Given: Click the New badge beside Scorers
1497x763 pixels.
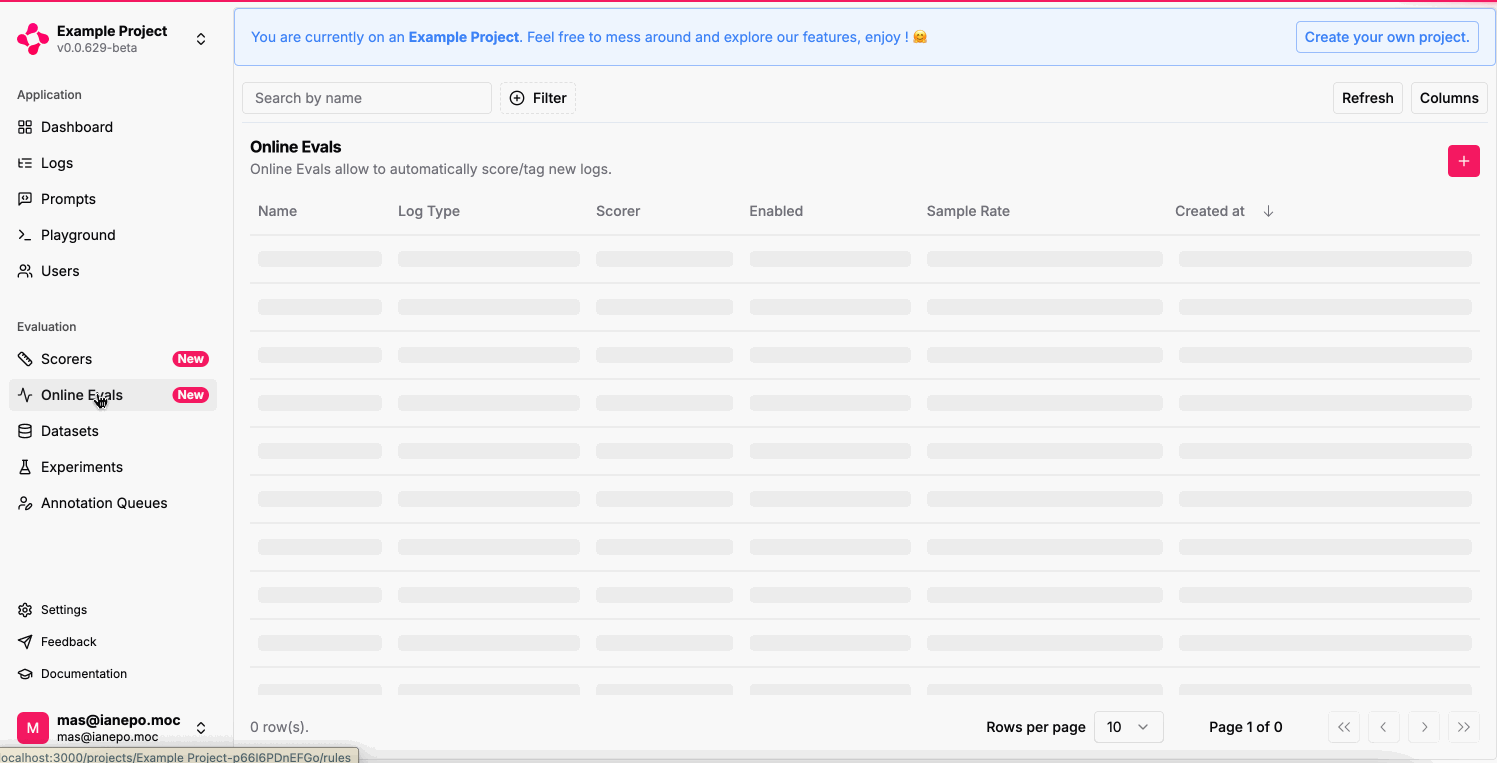Looking at the screenshot, I should (190, 359).
